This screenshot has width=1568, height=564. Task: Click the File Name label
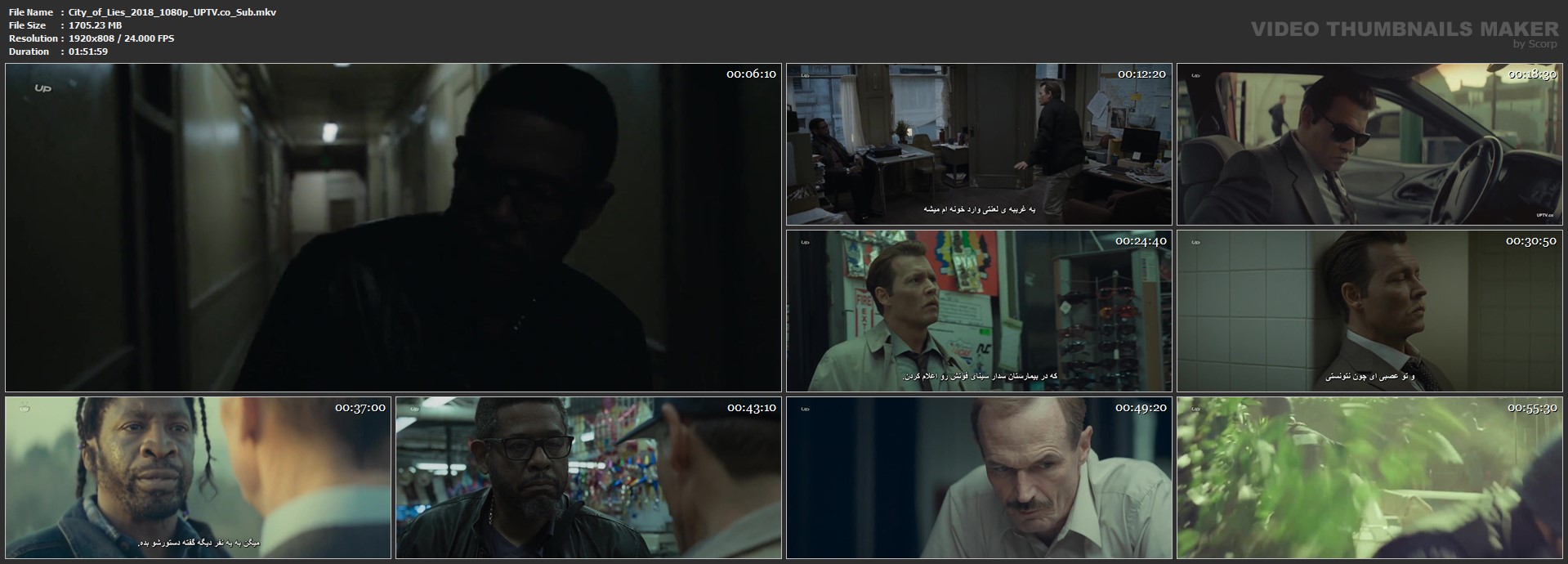click(x=30, y=12)
